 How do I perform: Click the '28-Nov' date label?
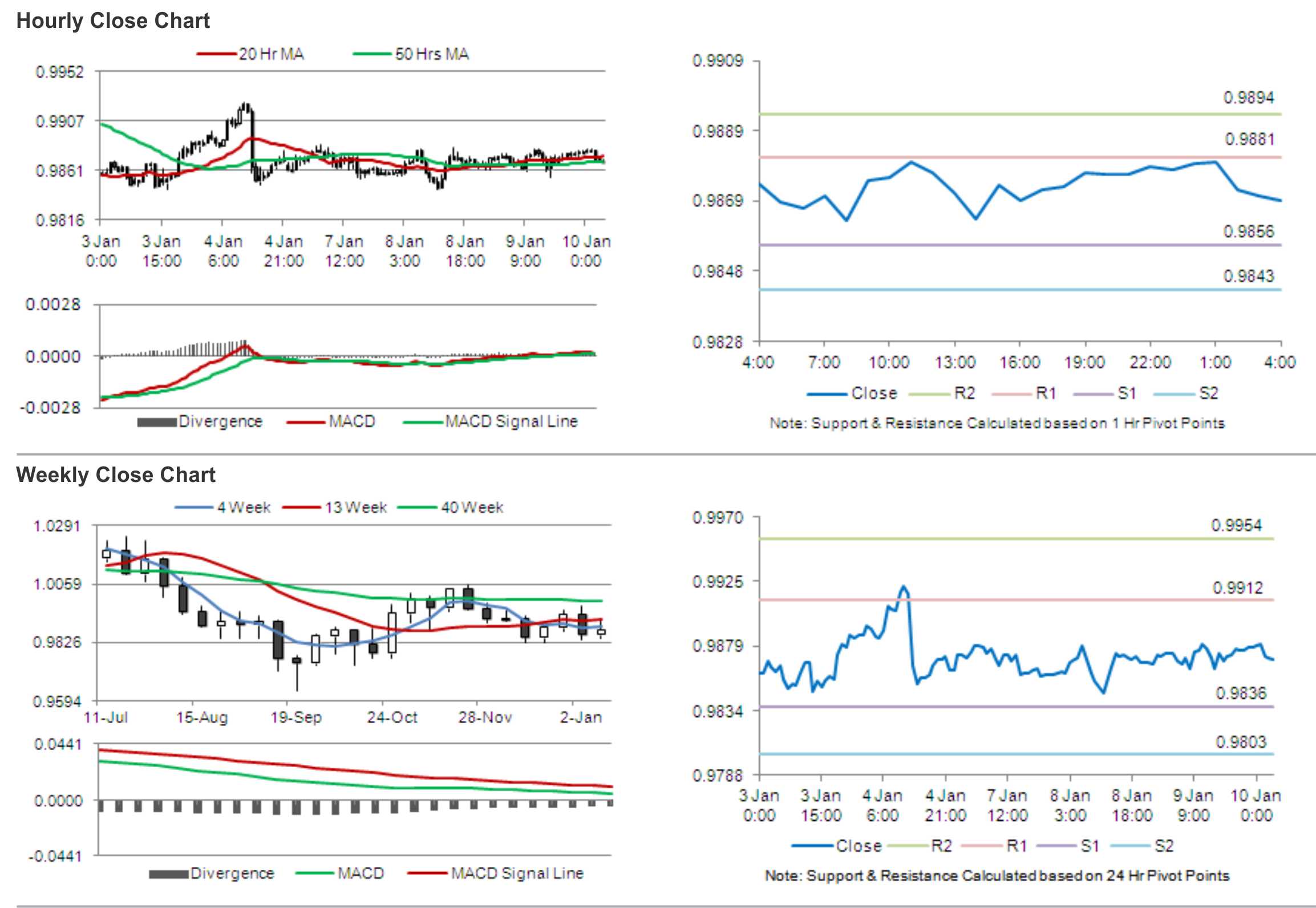485,717
